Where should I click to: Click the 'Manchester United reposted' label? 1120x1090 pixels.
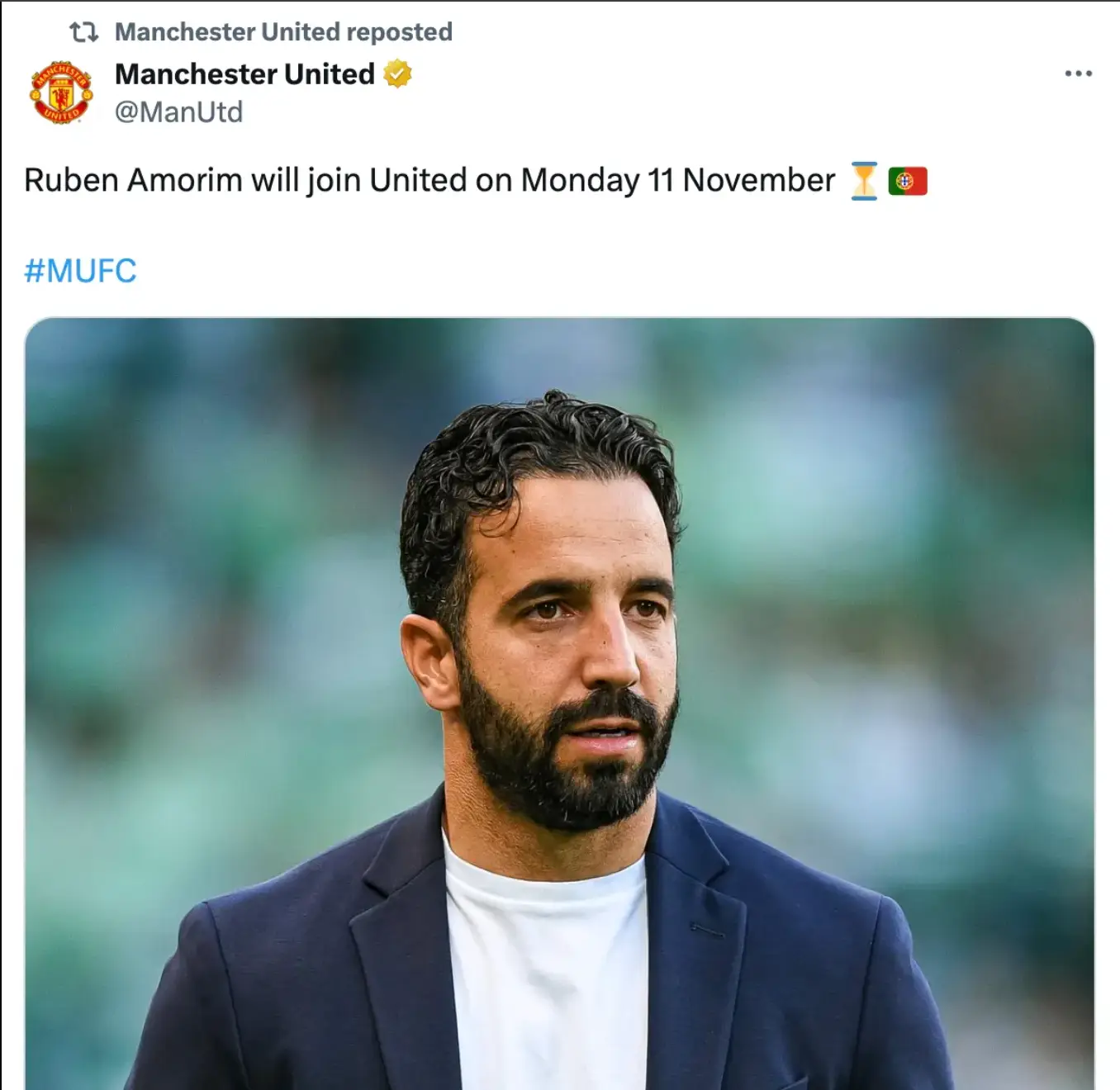[283, 31]
